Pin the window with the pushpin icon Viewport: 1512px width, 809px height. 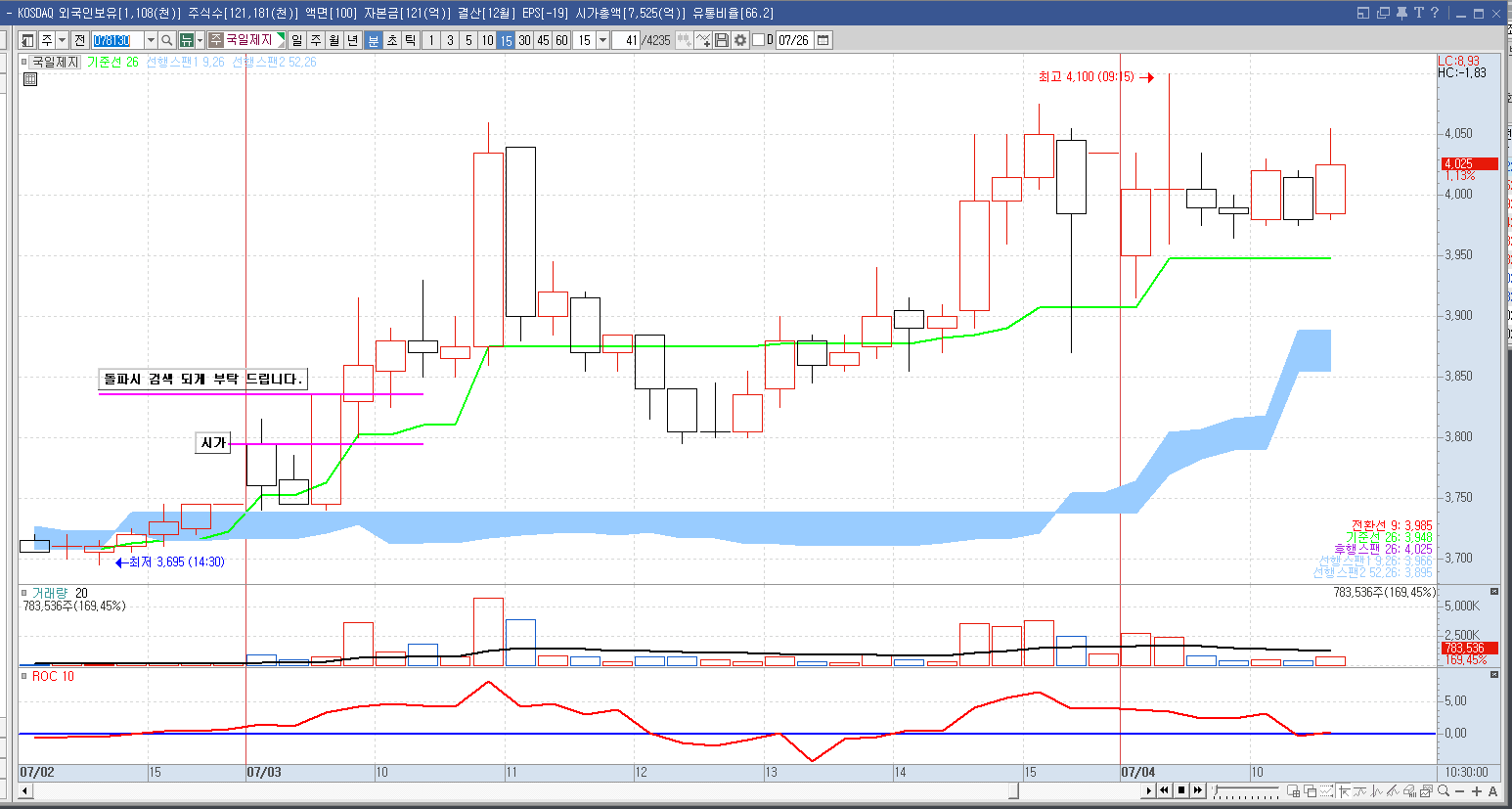point(1401,13)
